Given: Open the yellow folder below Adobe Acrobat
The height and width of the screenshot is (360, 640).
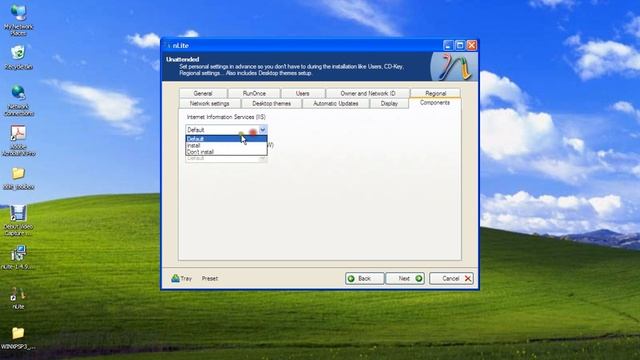Looking at the screenshot, I should point(18,178).
